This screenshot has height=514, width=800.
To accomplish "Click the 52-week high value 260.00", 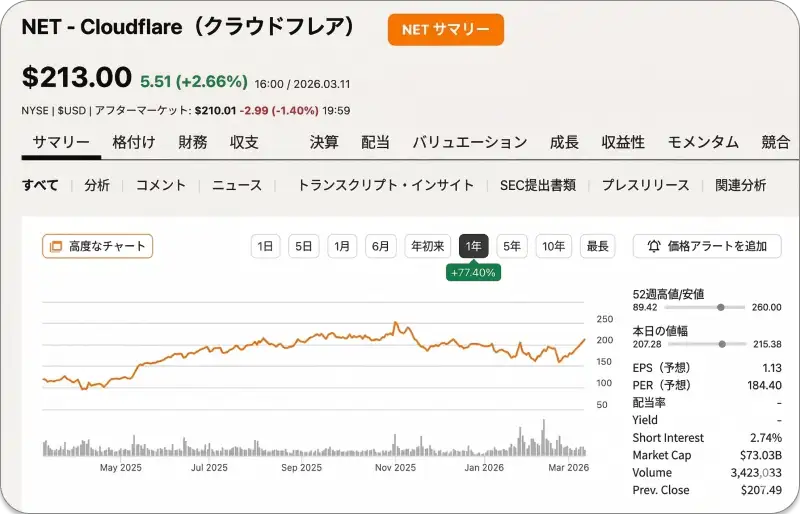I will click(x=766, y=307).
